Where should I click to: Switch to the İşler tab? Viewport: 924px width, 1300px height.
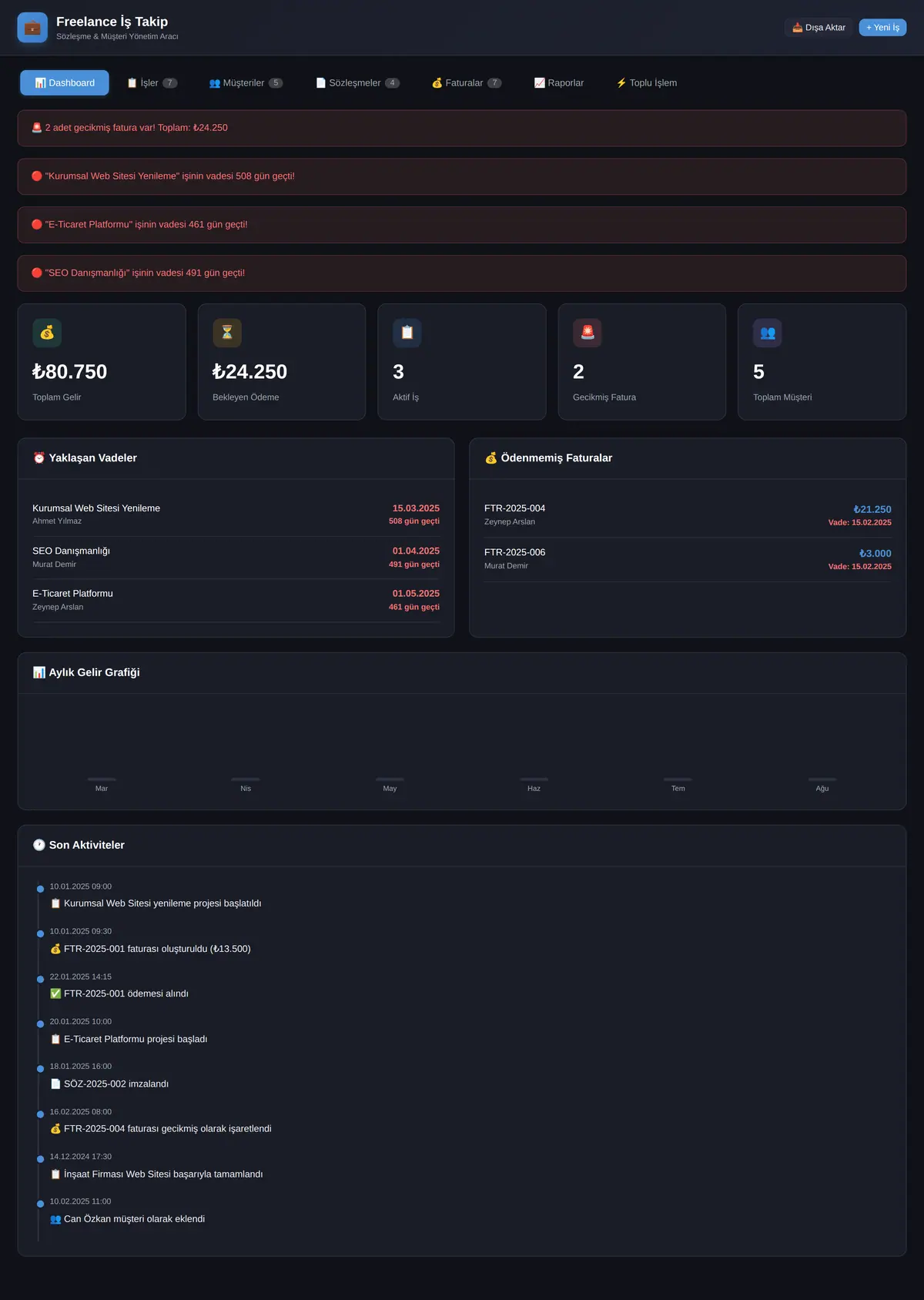click(152, 83)
